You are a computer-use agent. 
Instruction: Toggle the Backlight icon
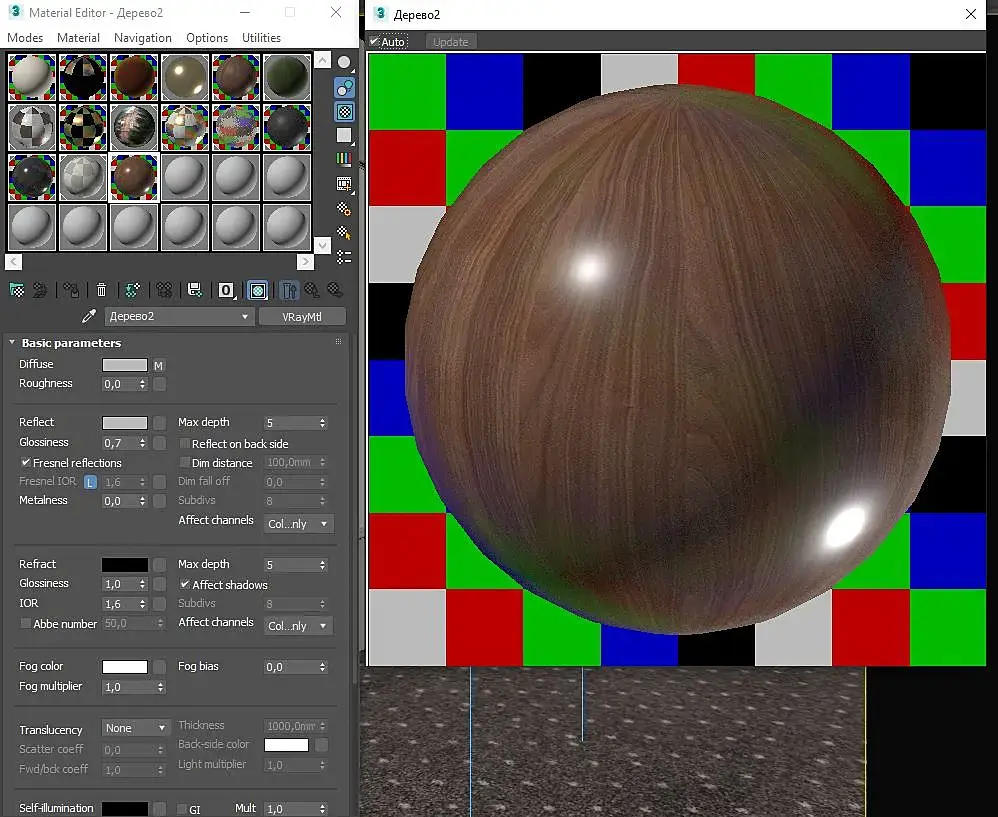click(x=344, y=87)
